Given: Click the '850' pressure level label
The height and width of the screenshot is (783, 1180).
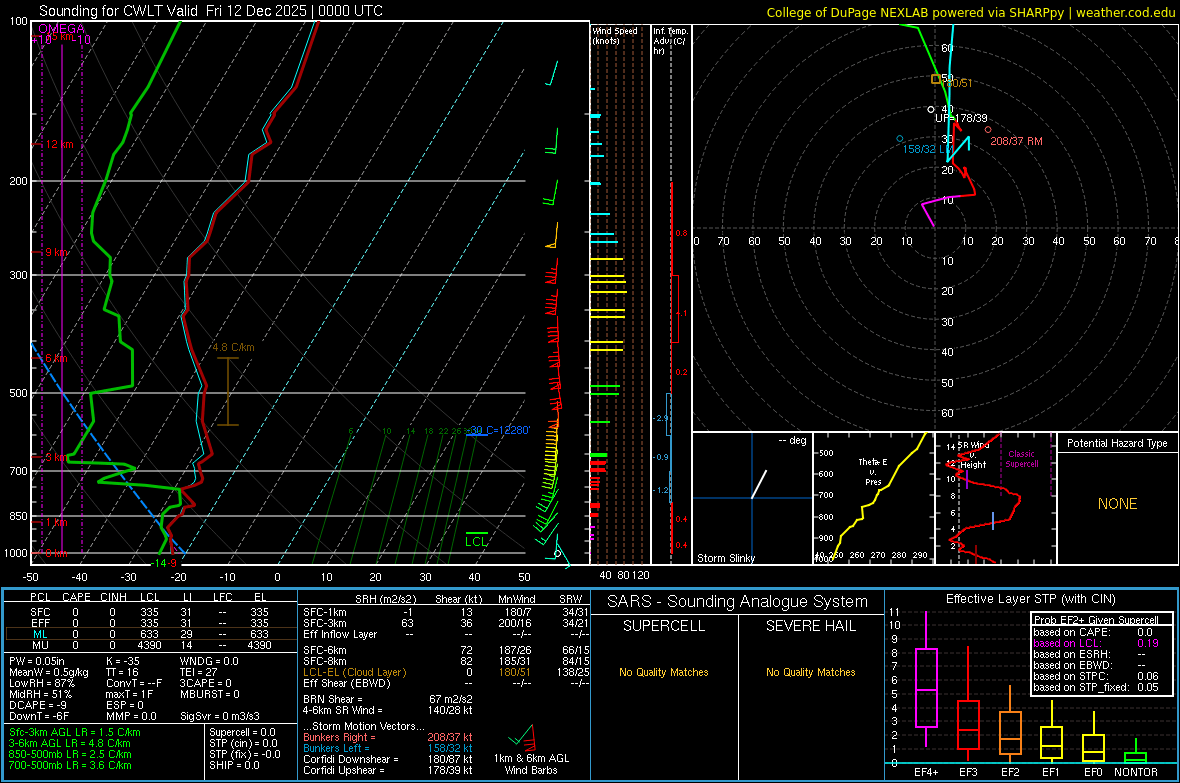Looking at the screenshot, I should pos(18,516).
